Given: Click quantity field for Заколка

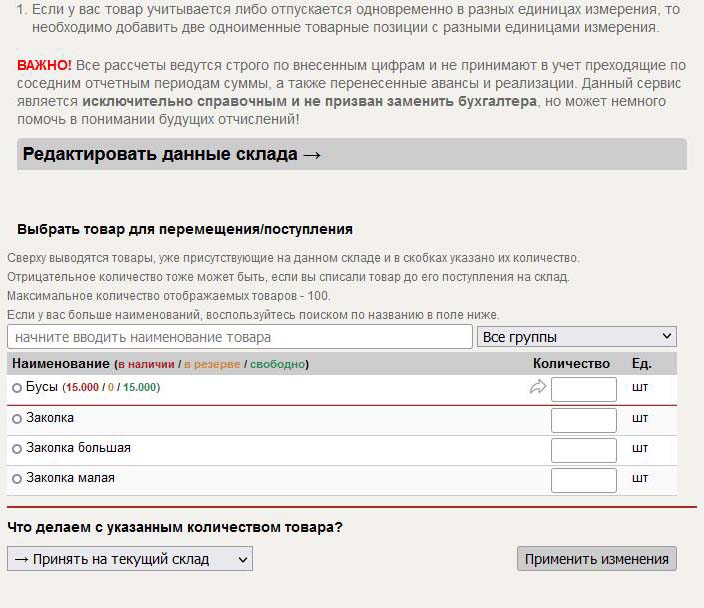Looking at the screenshot, I should pyautogui.click(x=584, y=420).
